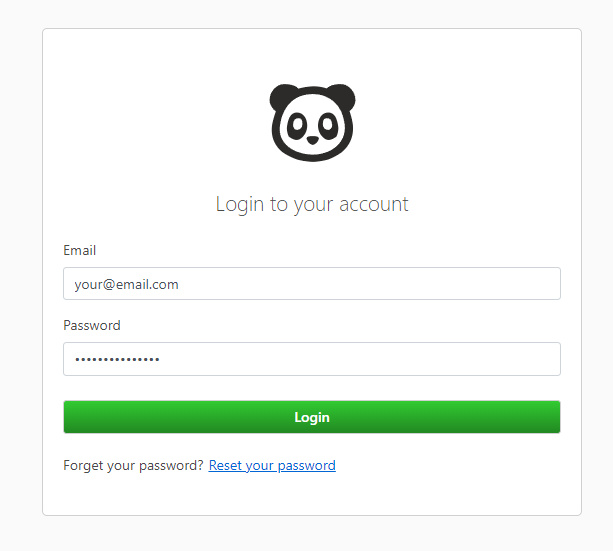Click the panda logo icon
This screenshot has width=613, height=551.
click(312, 123)
